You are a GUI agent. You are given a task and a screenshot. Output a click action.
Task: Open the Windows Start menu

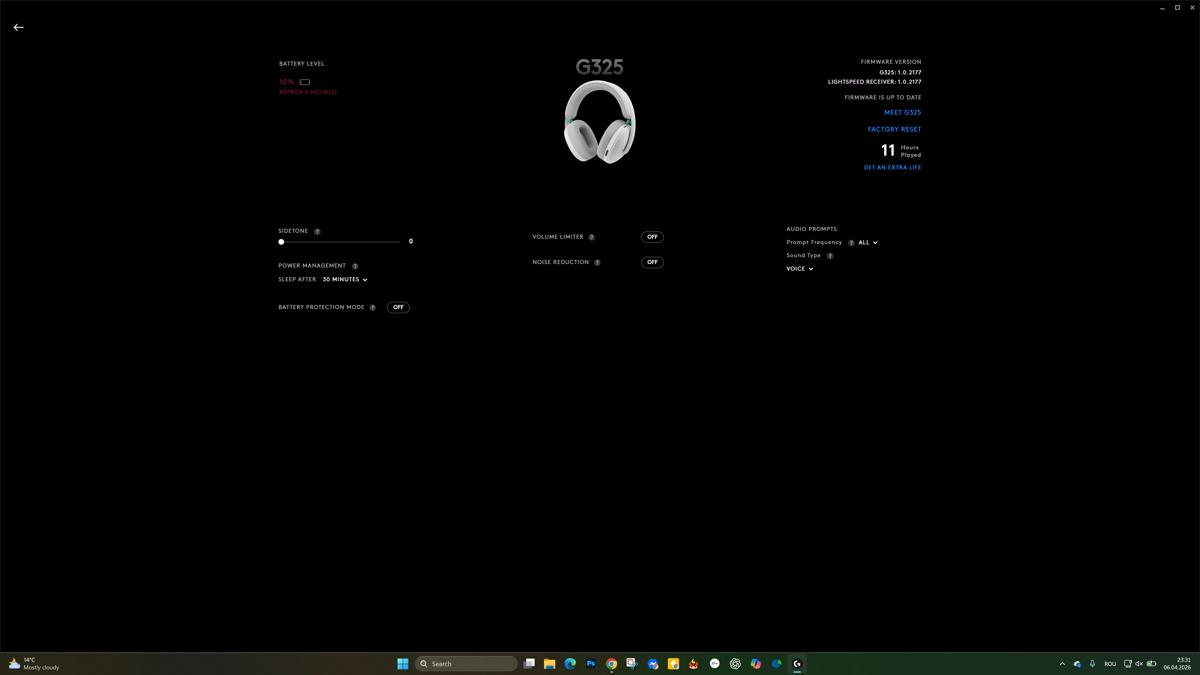(x=403, y=664)
